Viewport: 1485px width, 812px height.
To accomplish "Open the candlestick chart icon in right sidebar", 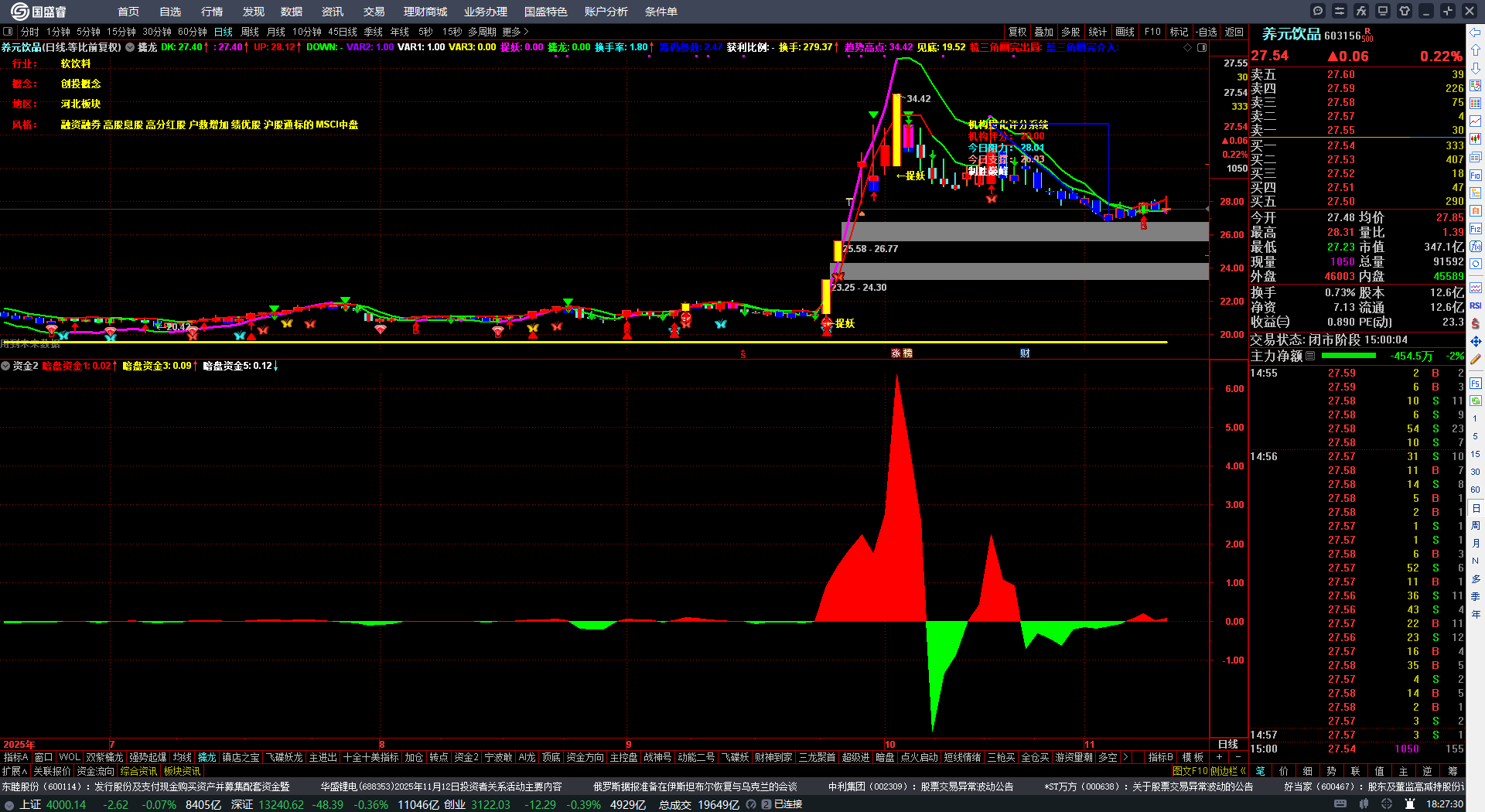I will pyautogui.click(x=1476, y=139).
